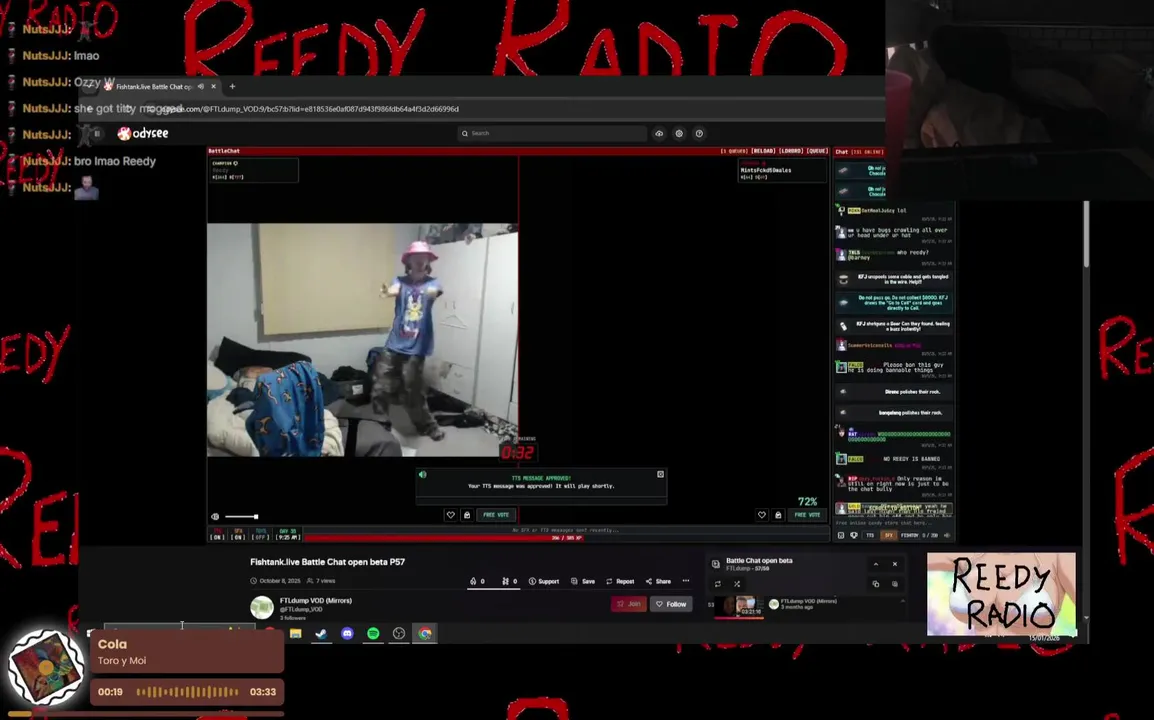Open Chrome from taskbar
The height and width of the screenshot is (720, 1154).
coord(425,633)
